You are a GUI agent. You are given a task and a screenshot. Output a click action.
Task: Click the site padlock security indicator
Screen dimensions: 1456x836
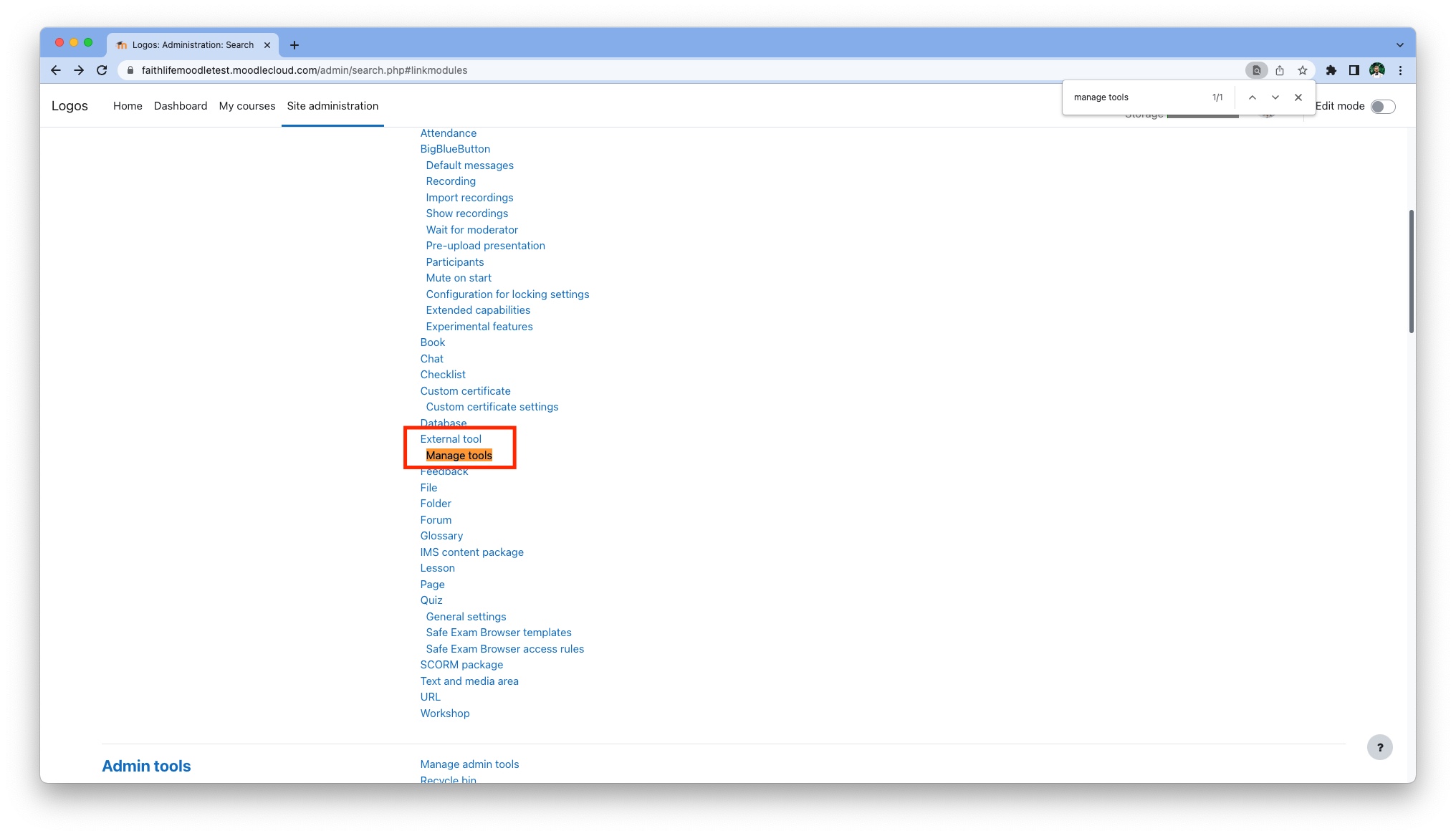point(130,70)
